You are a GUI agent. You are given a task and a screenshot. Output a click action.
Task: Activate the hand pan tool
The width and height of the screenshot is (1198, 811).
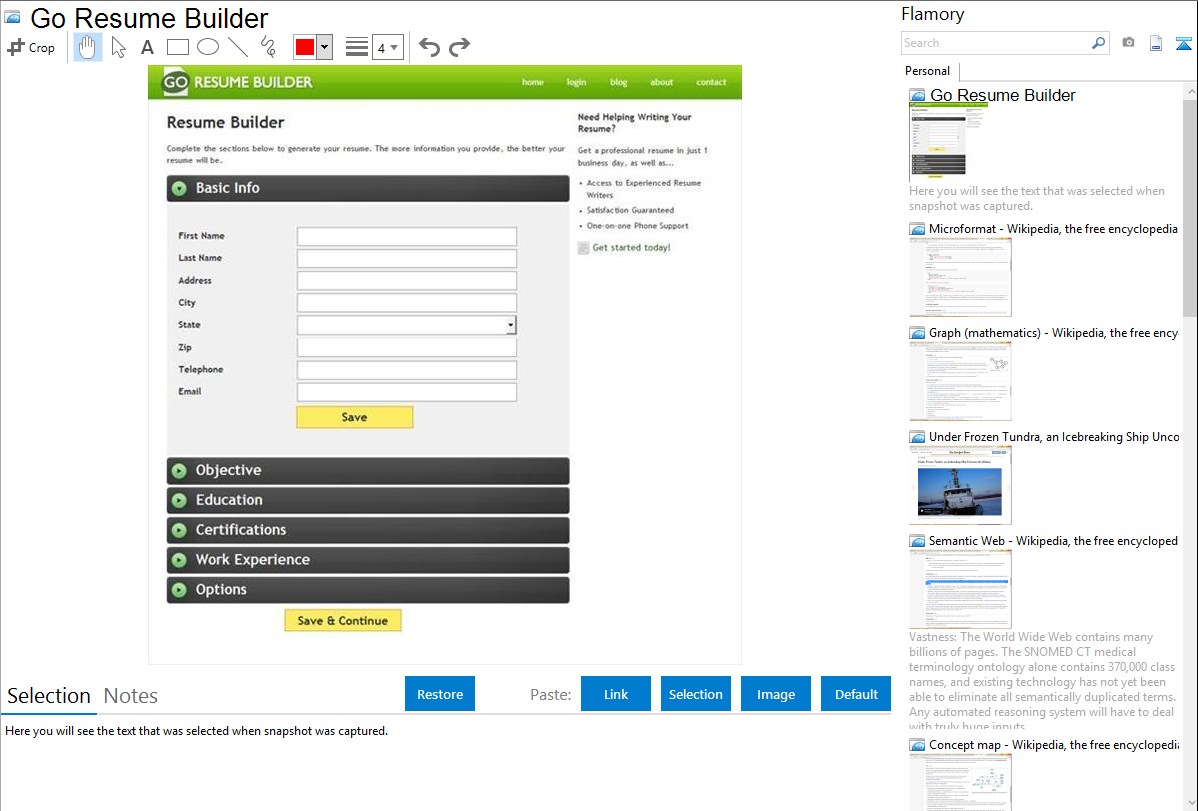point(87,47)
